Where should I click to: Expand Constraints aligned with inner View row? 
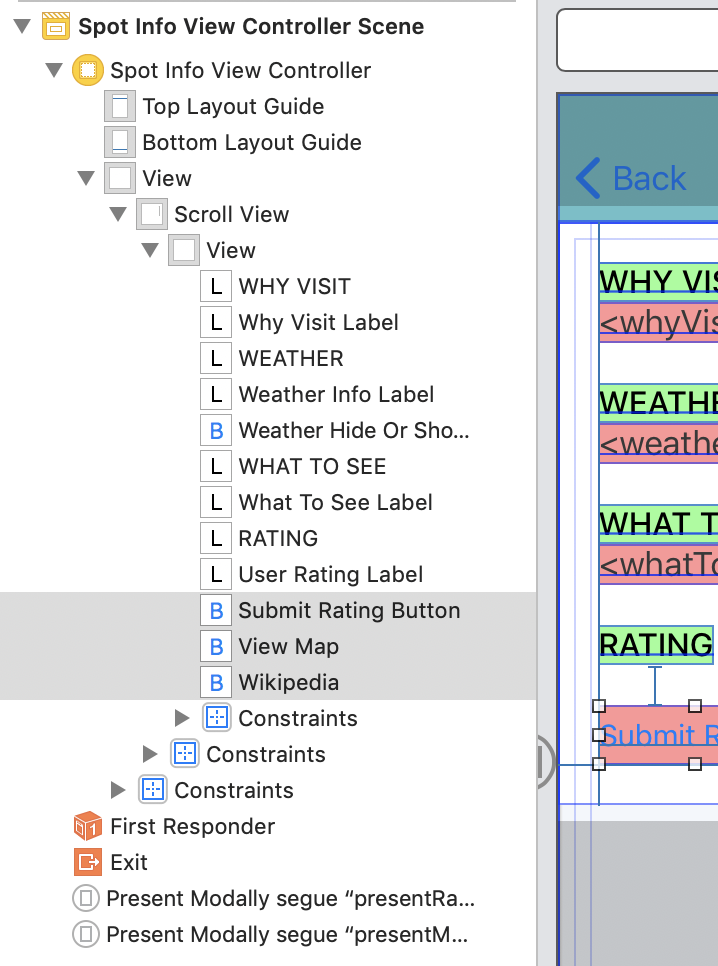pos(149,754)
